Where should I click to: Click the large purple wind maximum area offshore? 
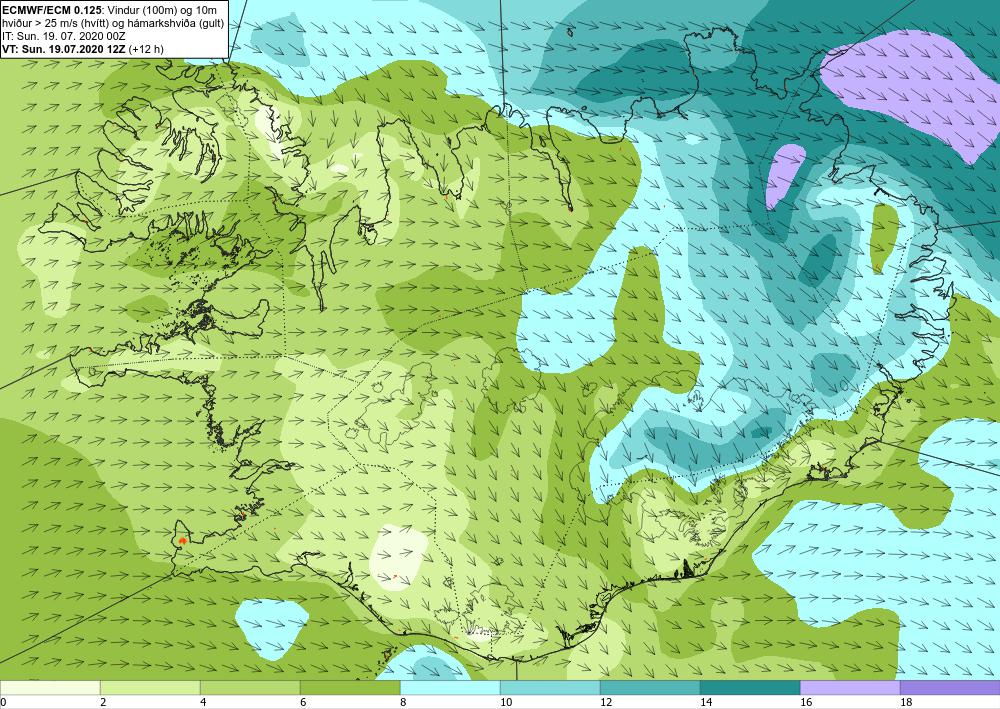pos(918,89)
